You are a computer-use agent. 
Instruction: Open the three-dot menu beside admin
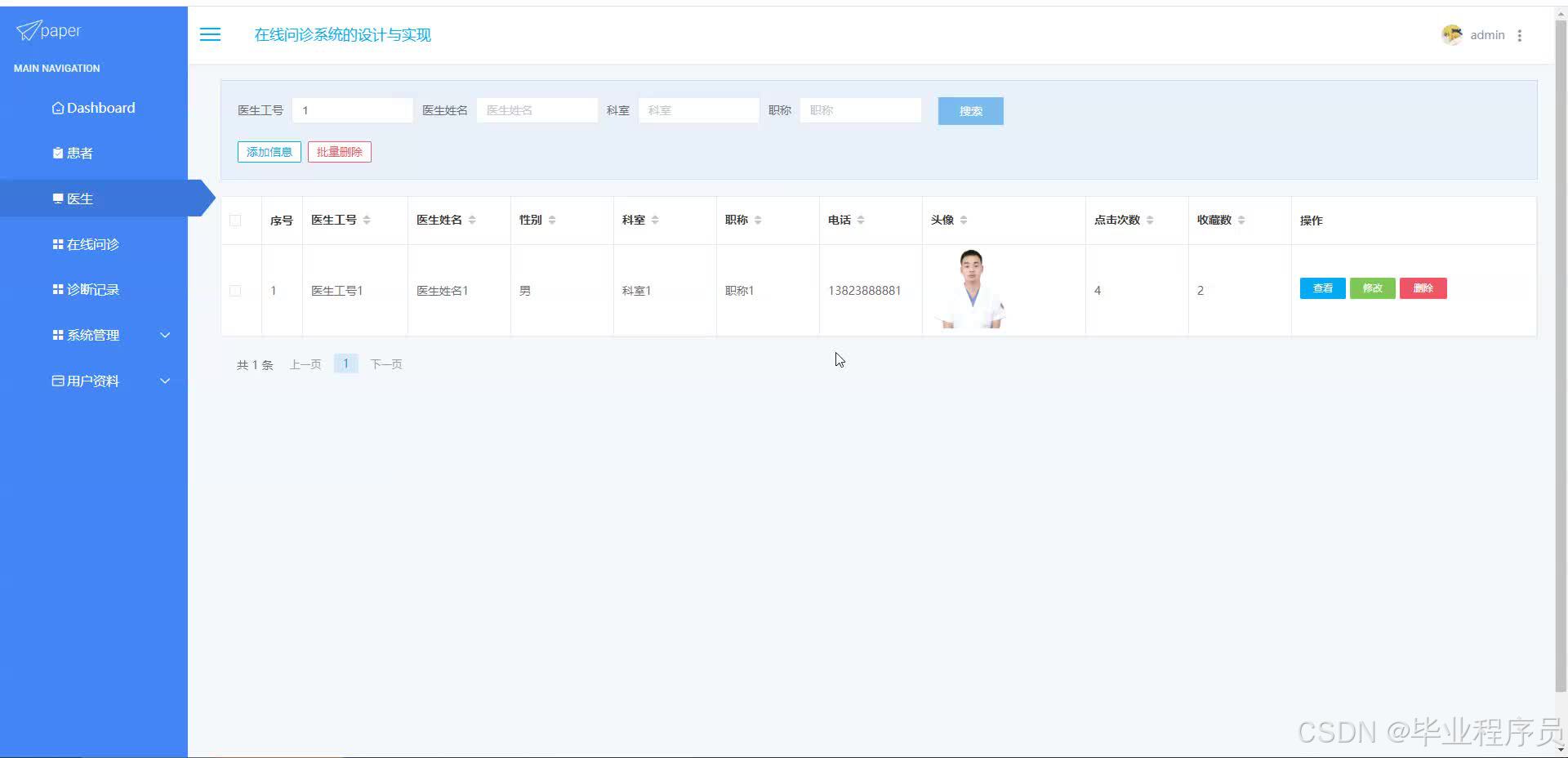point(1520,35)
